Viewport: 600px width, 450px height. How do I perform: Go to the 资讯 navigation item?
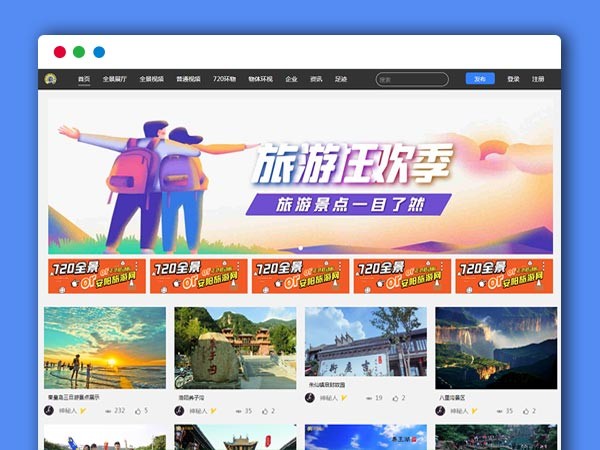tap(316, 79)
